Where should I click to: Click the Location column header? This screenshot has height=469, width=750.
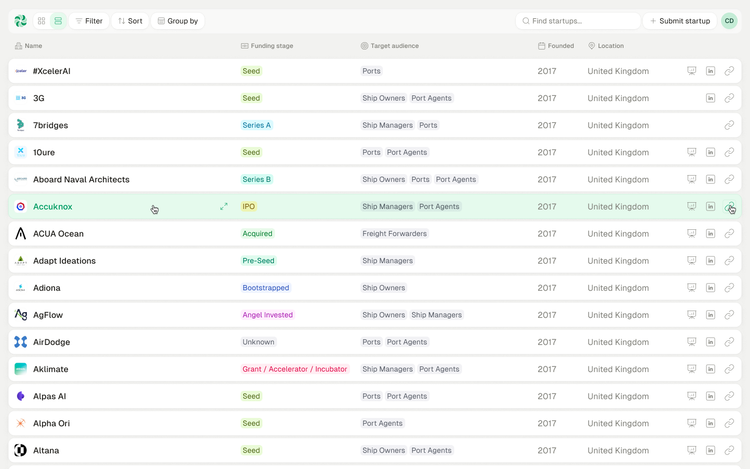[x=606, y=46]
